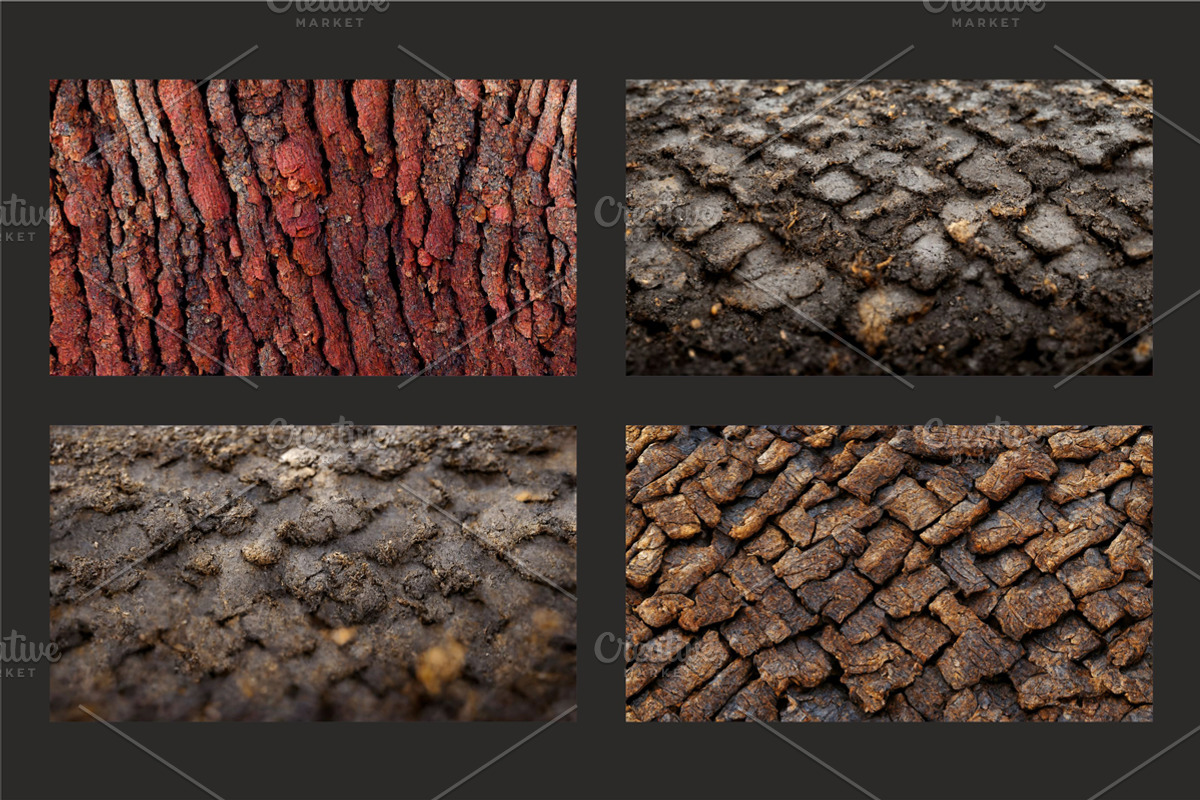This screenshot has width=1200, height=800.
Task: Open the red tree bark texture thumbnail
Action: click(x=312, y=227)
